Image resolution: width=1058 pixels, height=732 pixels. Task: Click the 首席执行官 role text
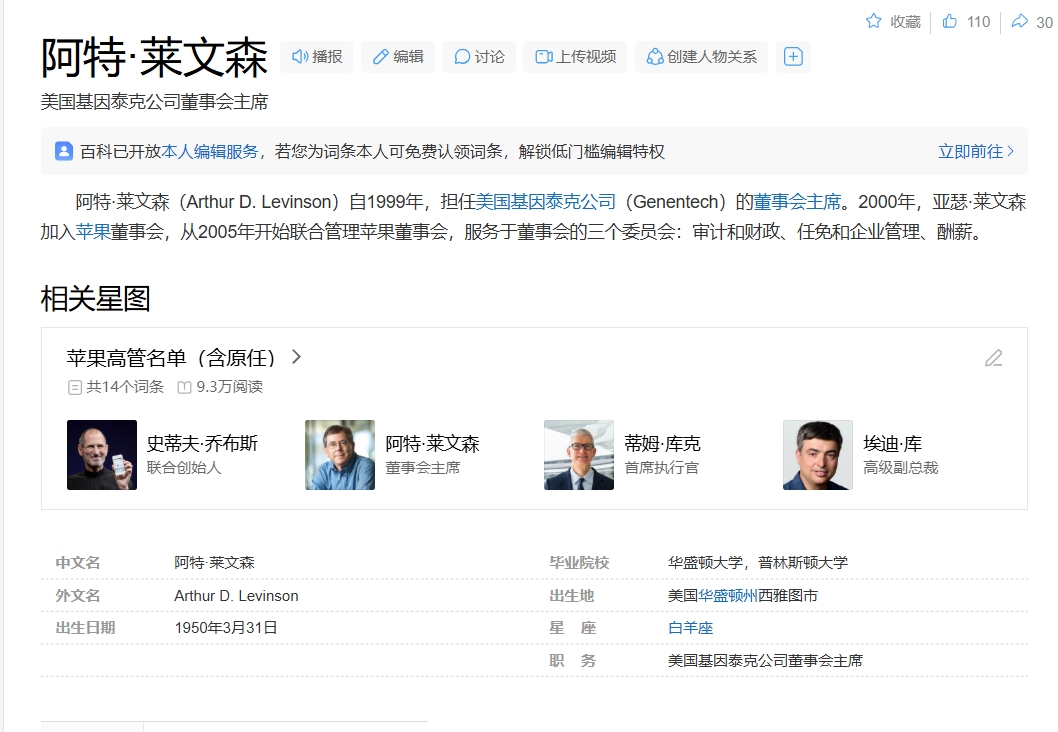[x=661, y=468]
